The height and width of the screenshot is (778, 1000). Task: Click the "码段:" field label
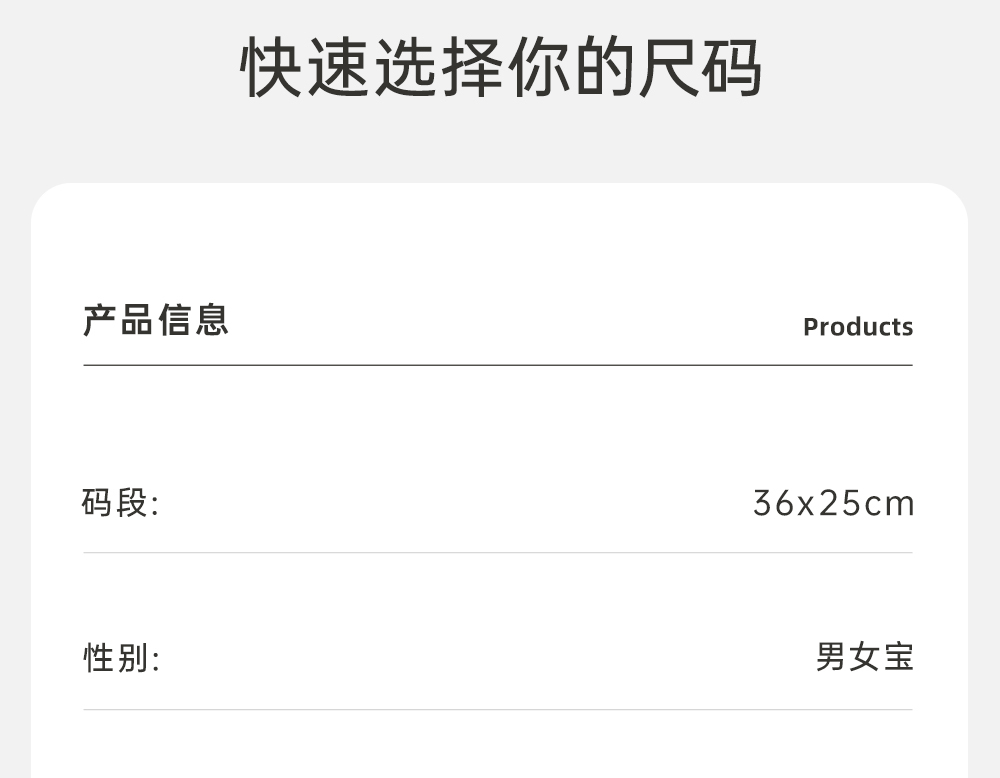click(x=120, y=503)
